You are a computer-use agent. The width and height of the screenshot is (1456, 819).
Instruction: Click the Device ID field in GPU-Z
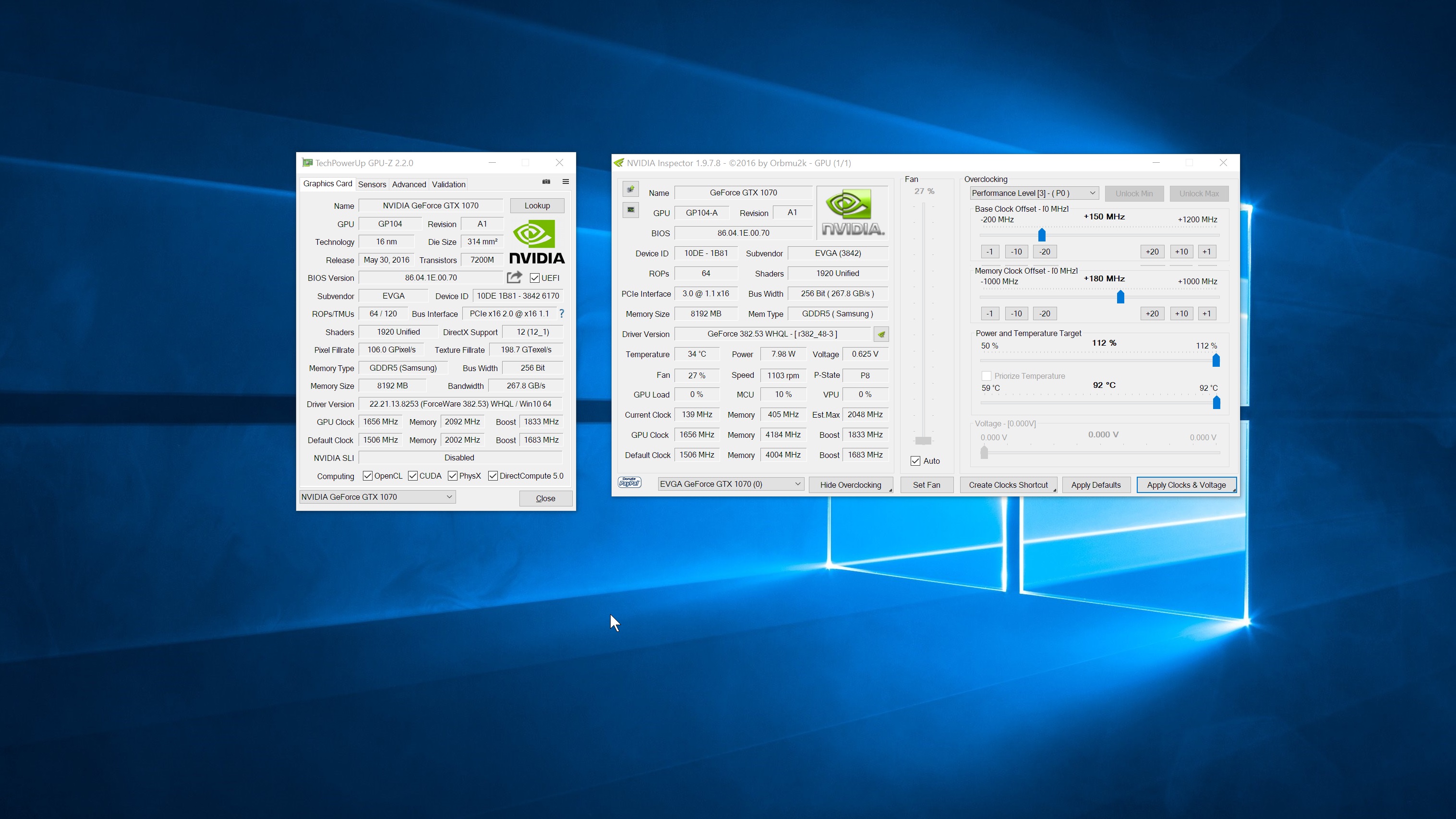pyautogui.click(x=518, y=296)
